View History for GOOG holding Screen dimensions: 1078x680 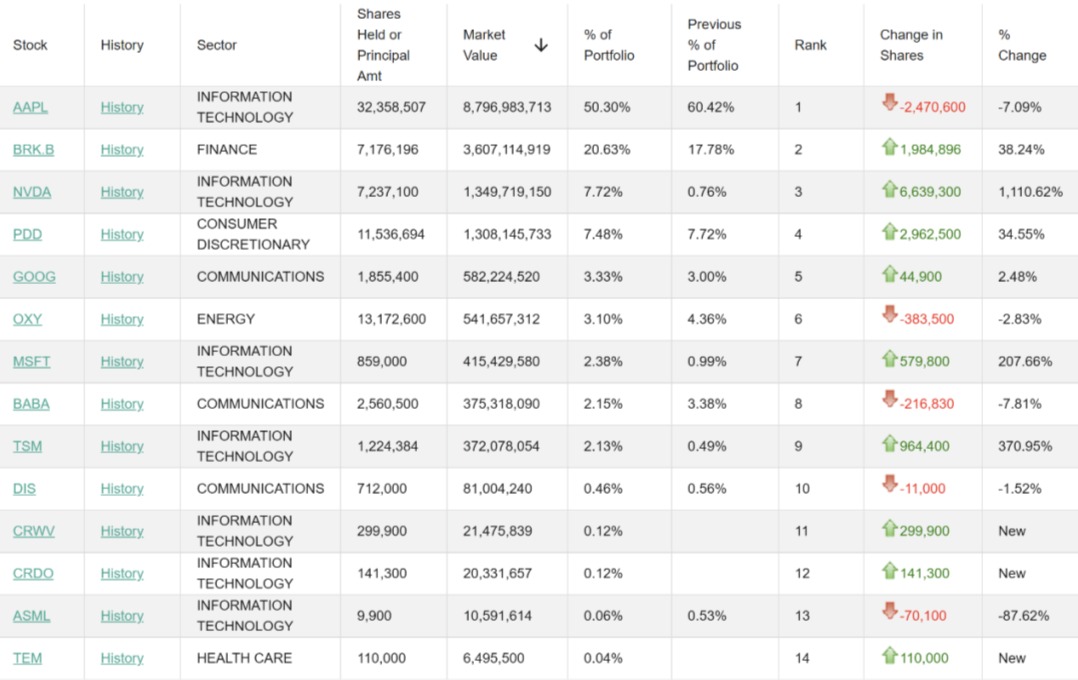coord(122,277)
